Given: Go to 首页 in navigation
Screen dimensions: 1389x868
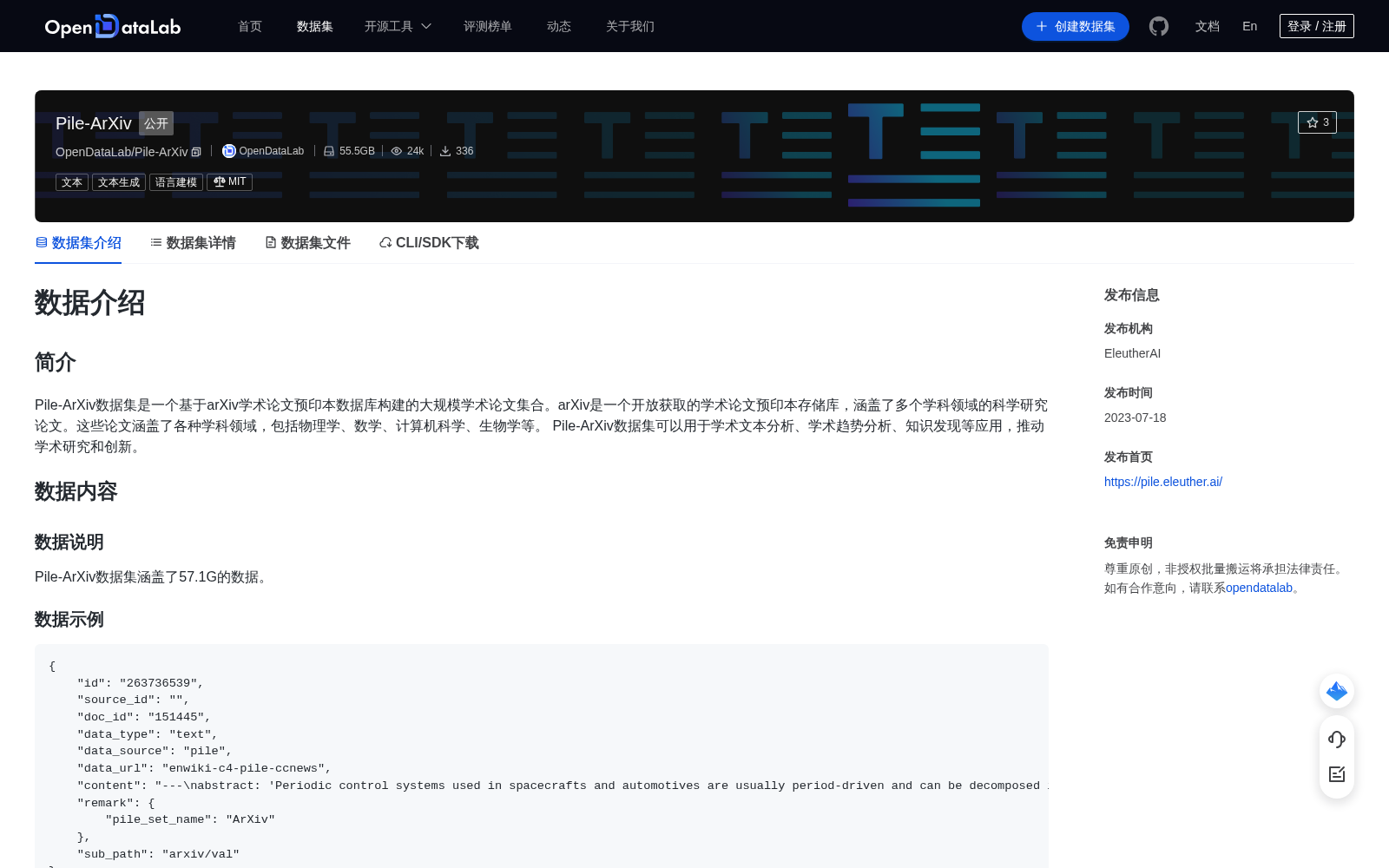Looking at the screenshot, I should click(x=250, y=26).
